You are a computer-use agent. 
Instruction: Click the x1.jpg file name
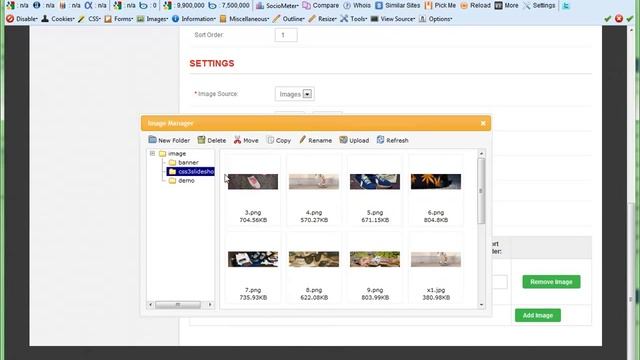(x=436, y=290)
